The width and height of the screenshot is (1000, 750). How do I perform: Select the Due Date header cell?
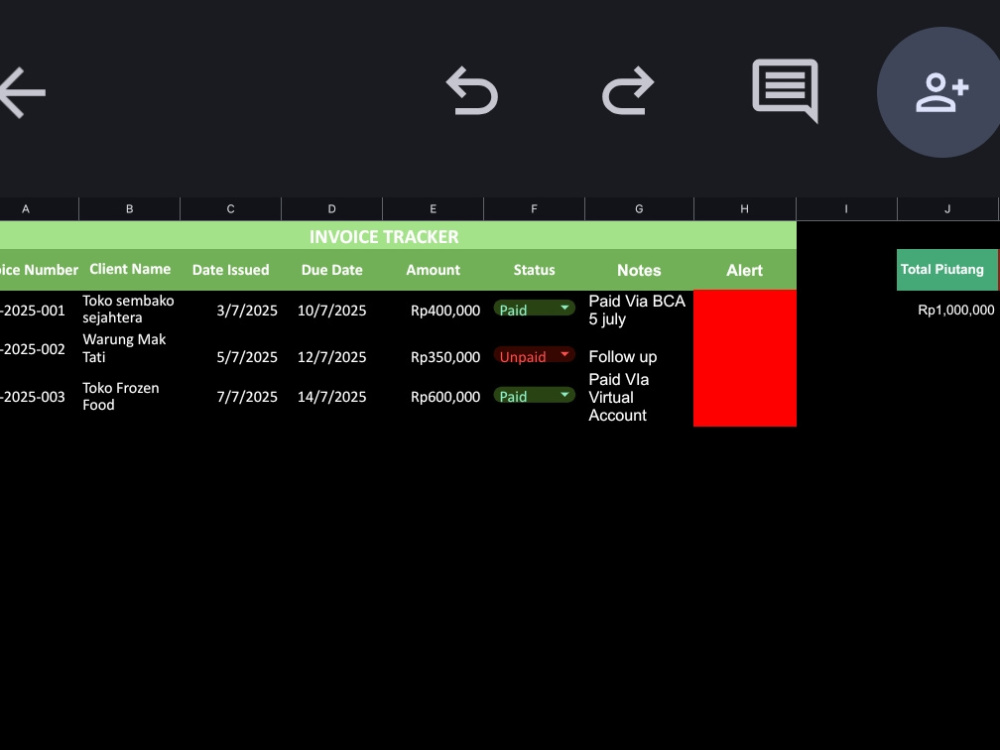click(x=332, y=270)
